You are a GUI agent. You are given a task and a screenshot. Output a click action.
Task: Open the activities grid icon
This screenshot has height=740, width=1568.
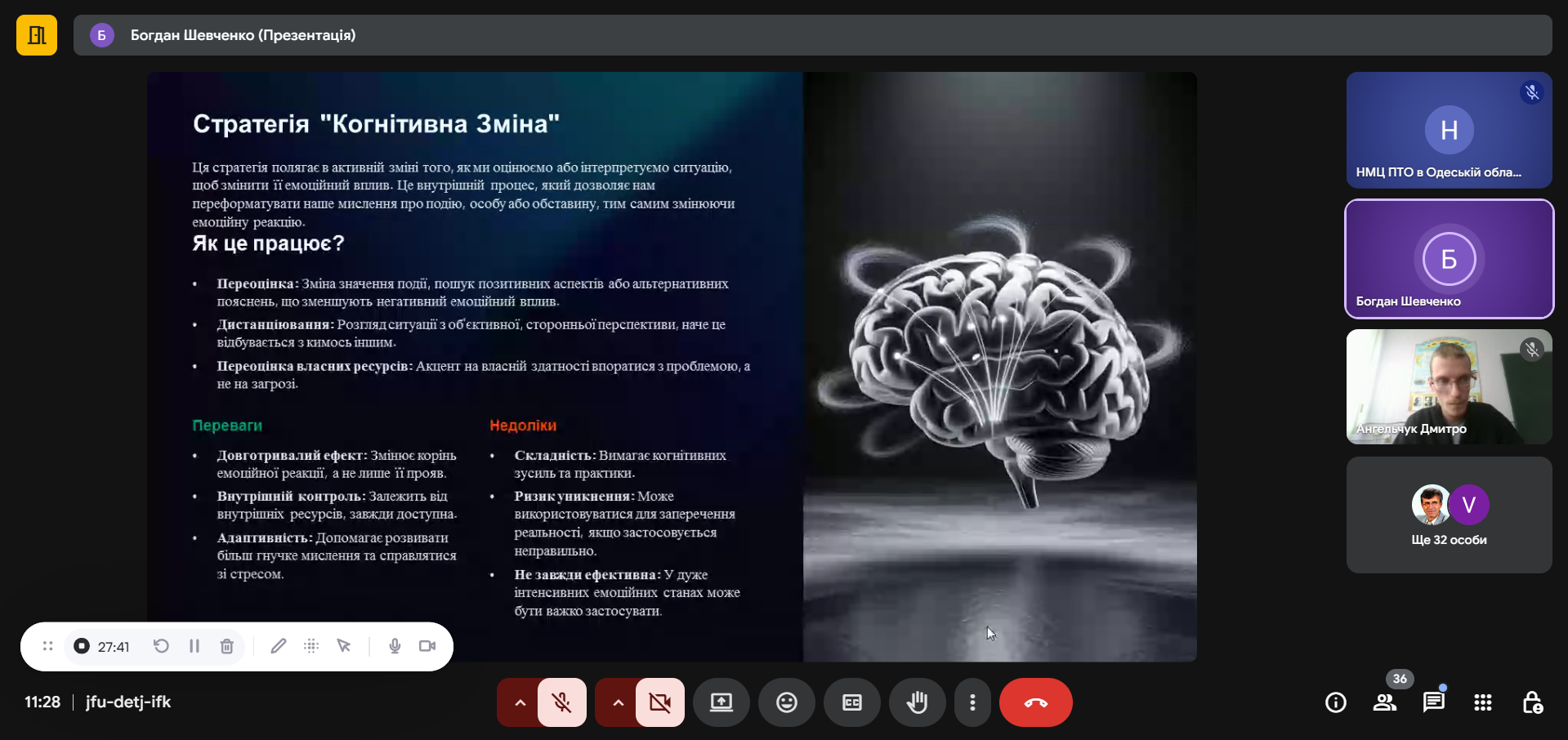coord(1482,702)
